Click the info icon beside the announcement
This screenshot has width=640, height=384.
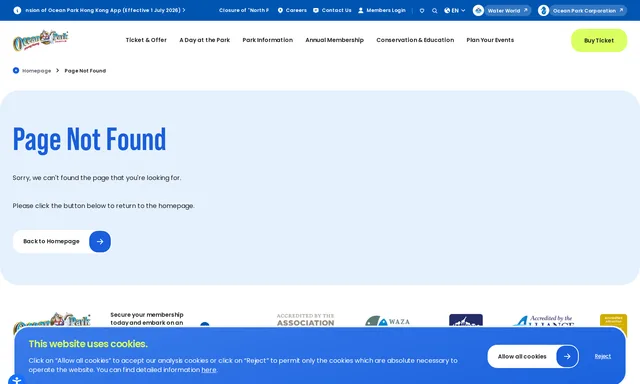pos(17,10)
